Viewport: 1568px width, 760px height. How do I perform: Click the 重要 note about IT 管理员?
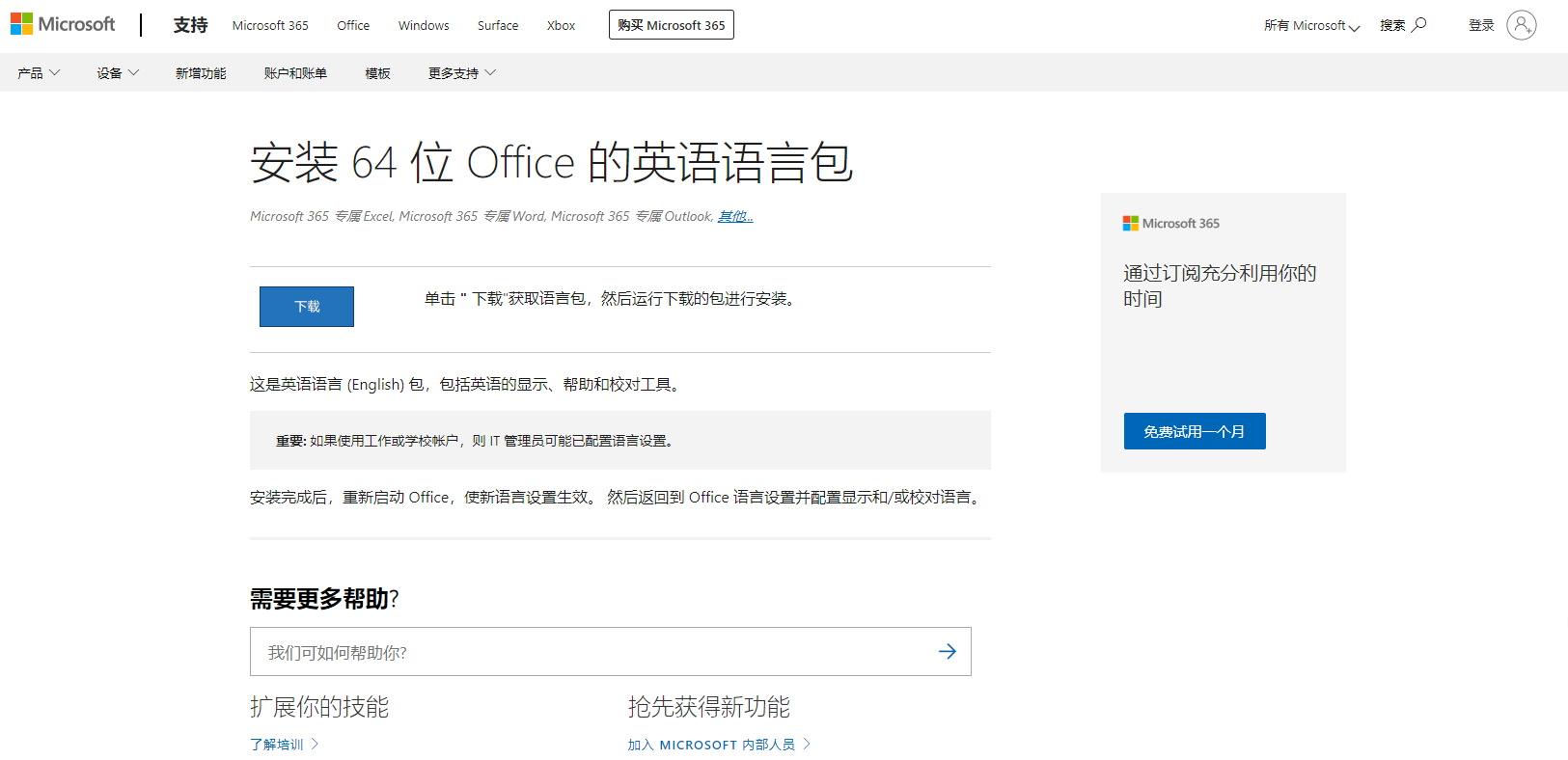[x=620, y=441]
